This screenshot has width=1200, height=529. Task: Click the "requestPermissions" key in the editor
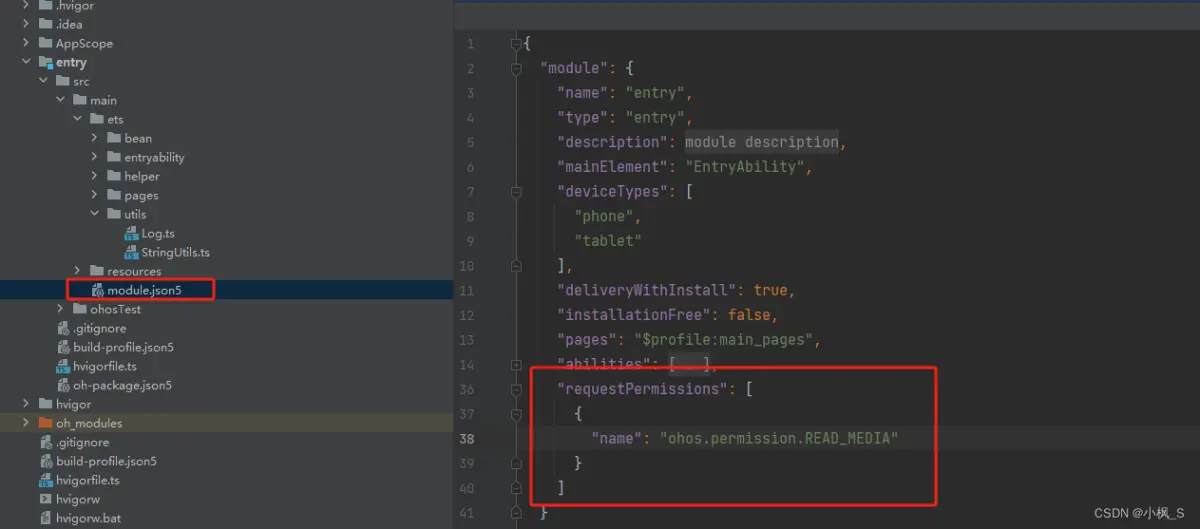[x=644, y=389]
